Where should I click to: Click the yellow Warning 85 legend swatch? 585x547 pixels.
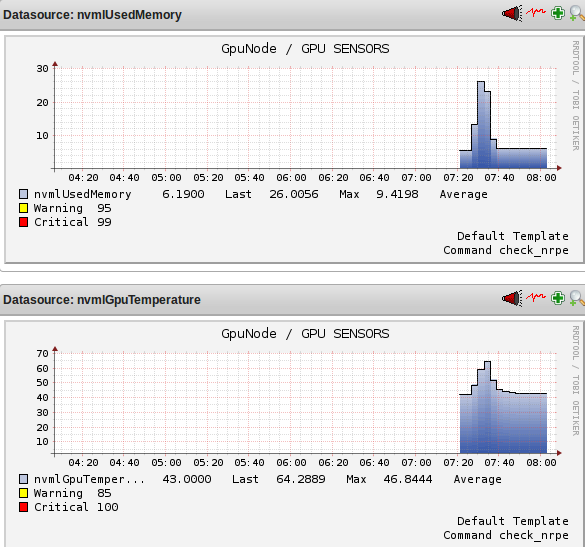[x=24, y=493]
